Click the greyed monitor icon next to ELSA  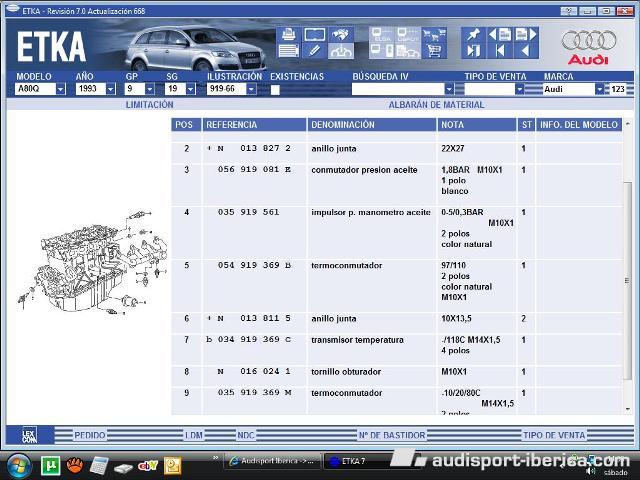408,34
